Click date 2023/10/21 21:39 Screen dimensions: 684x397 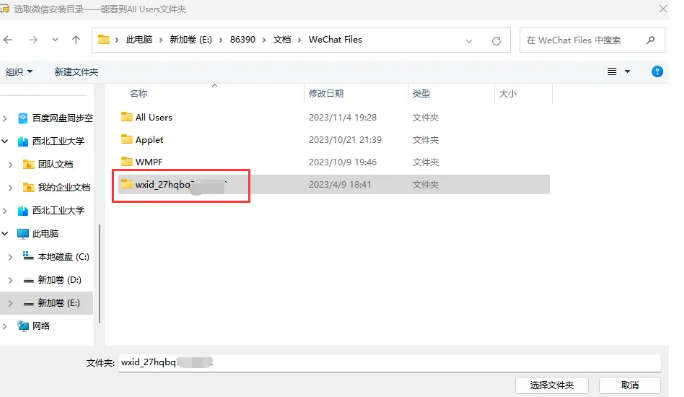pyautogui.click(x=345, y=140)
